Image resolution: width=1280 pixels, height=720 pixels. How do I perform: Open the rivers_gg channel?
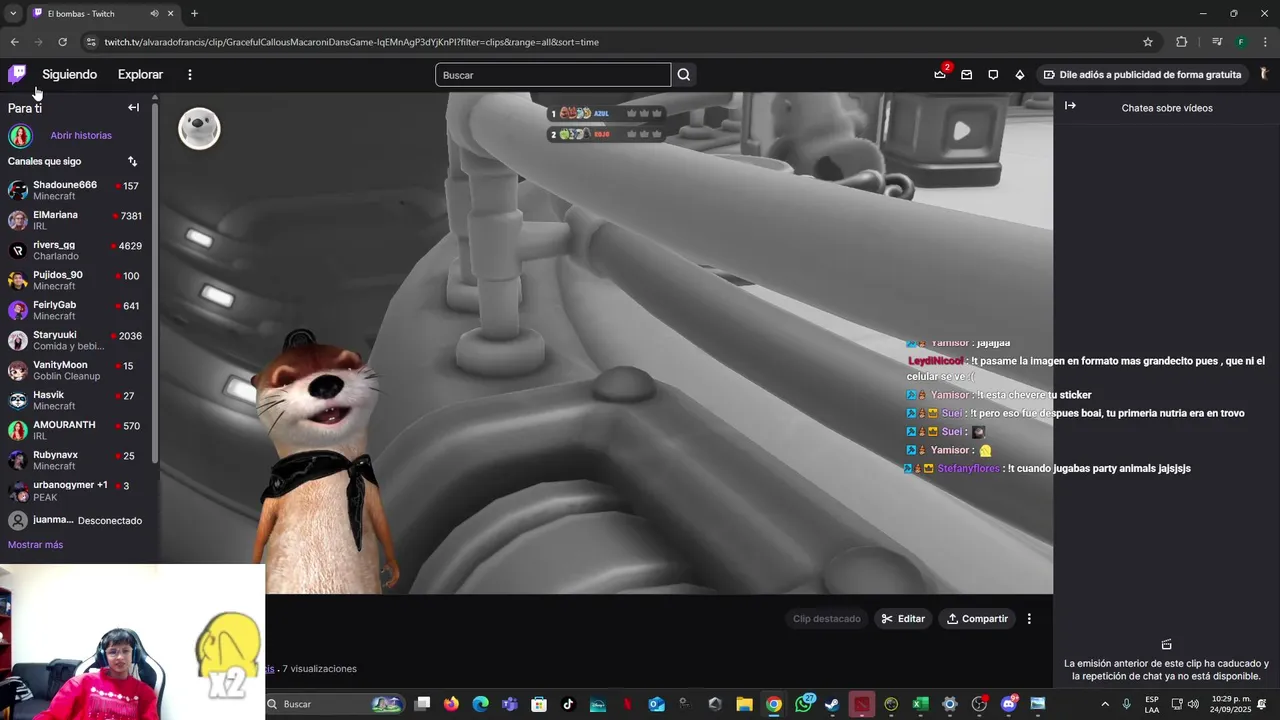click(x=76, y=250)
